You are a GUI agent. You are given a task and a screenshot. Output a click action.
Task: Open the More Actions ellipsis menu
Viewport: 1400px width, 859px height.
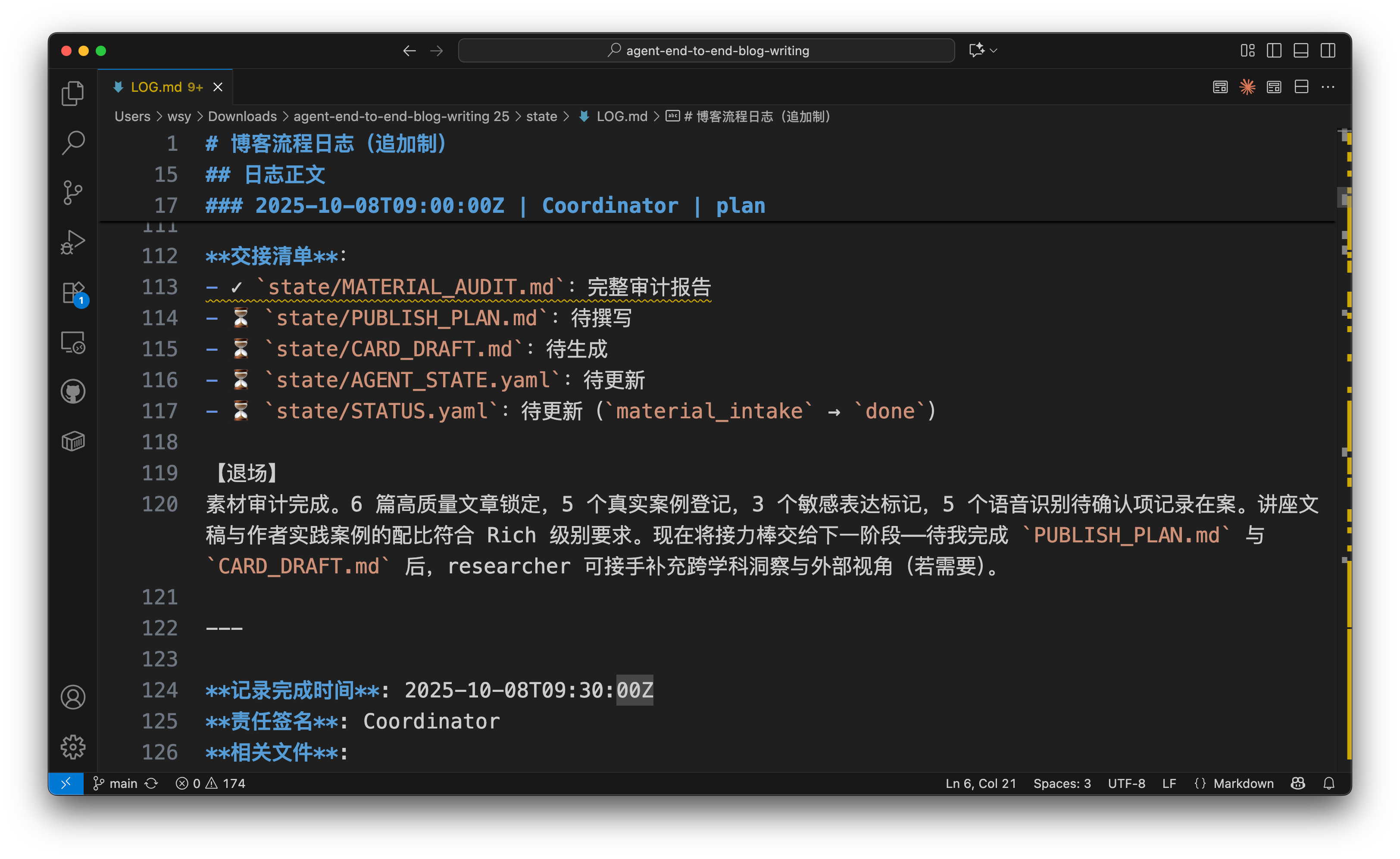click(x=1328, y=86)
